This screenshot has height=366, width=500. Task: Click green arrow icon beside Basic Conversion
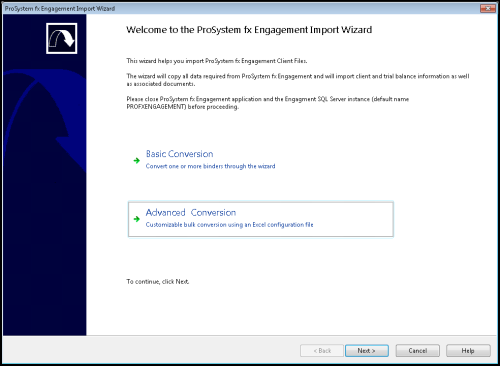coord(137,161)
